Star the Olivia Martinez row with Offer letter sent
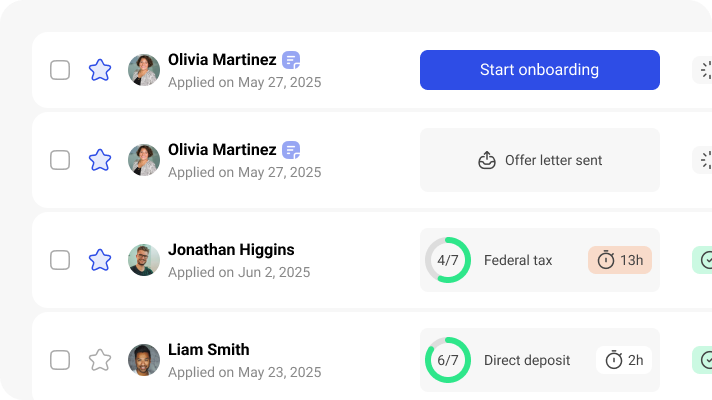This screenshot has width=712, height=400. (x=99, y=160)
